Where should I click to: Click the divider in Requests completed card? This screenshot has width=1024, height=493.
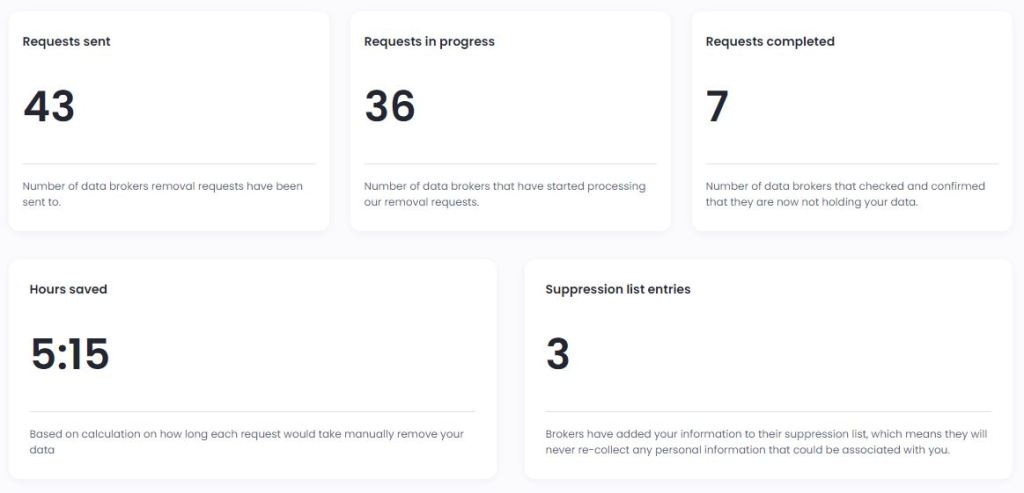point(852,164)
